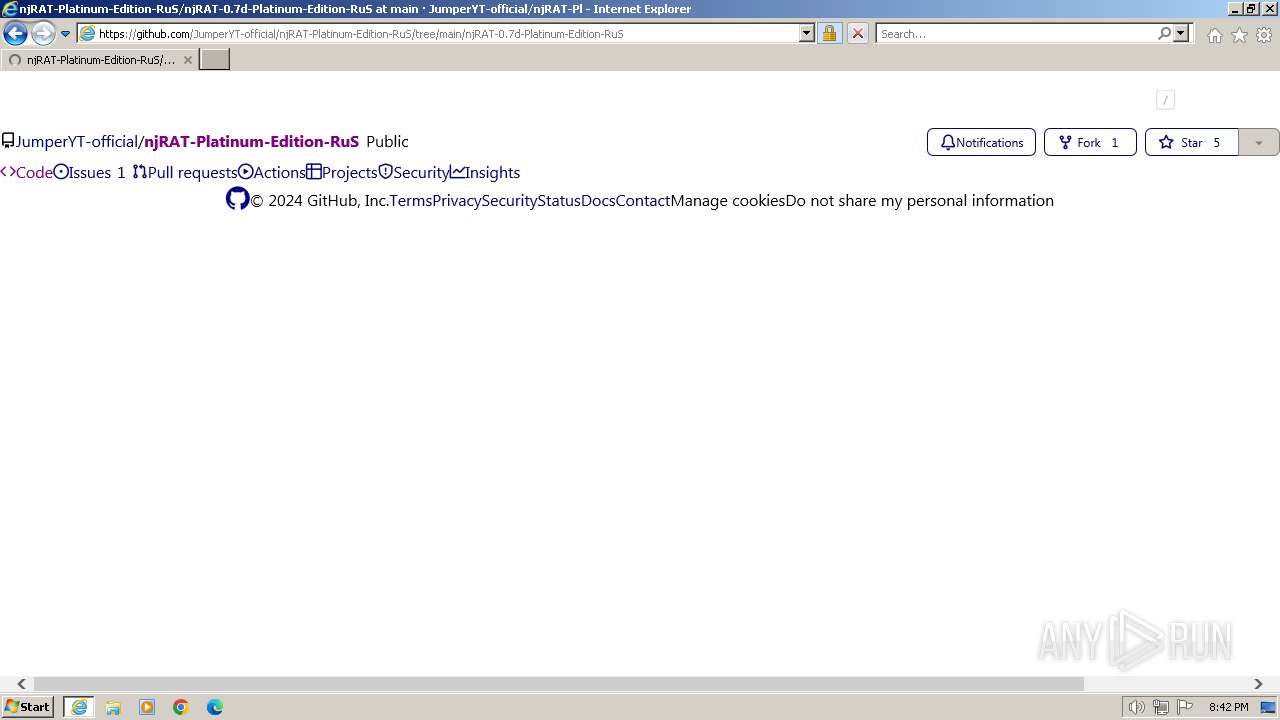The image size is (1280, 720).
Task: Launch Microsoft Edge from taskbar
Action: [x=215, y=707]
